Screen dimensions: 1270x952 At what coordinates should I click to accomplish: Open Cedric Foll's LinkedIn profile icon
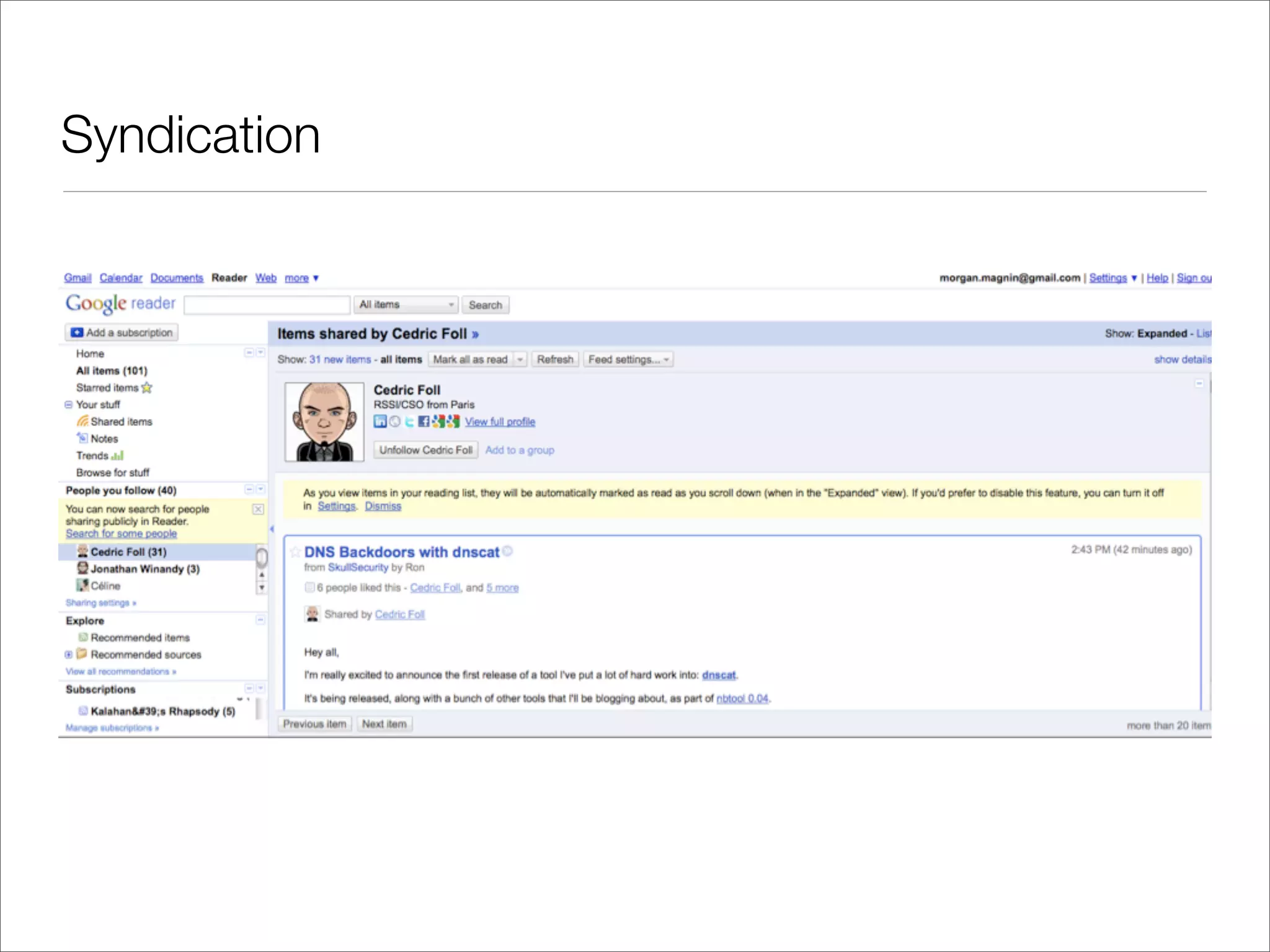point(380,422)
